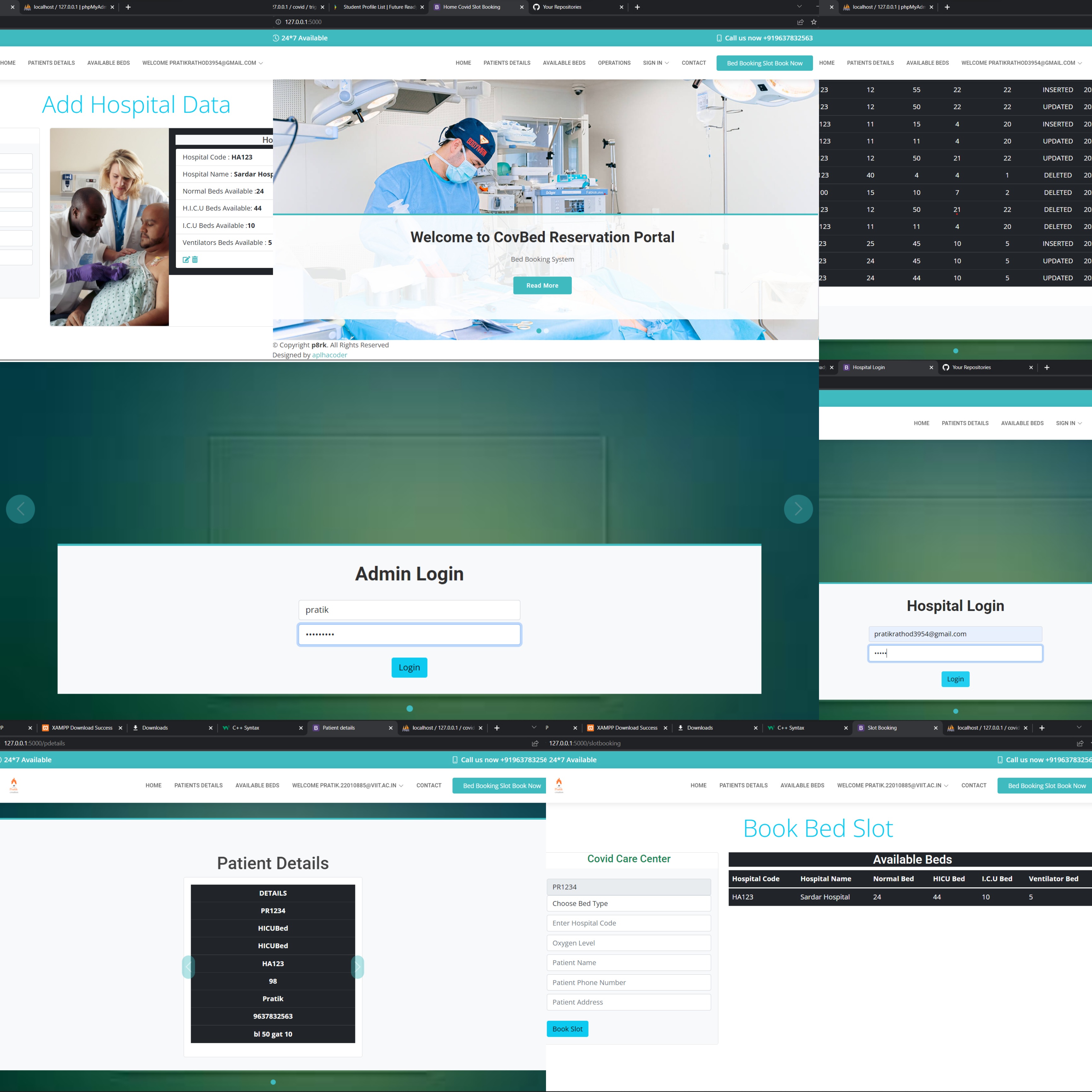1092x1092 pixels.
Task: Click the doctors and patient photo thumbnail
Action: (109, 227)
